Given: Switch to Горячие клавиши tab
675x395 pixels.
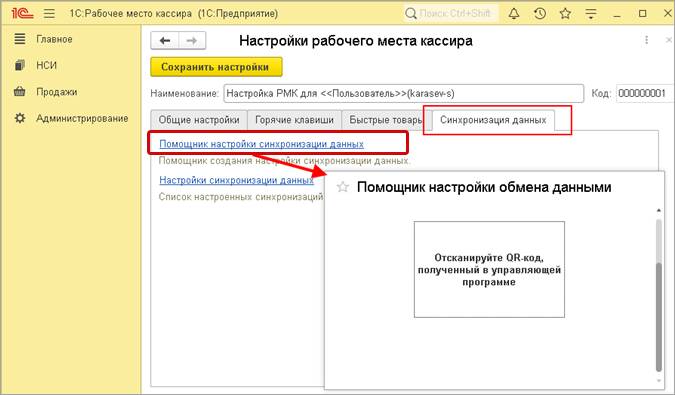Looking at the screenshot, I should tap(294, 120).
